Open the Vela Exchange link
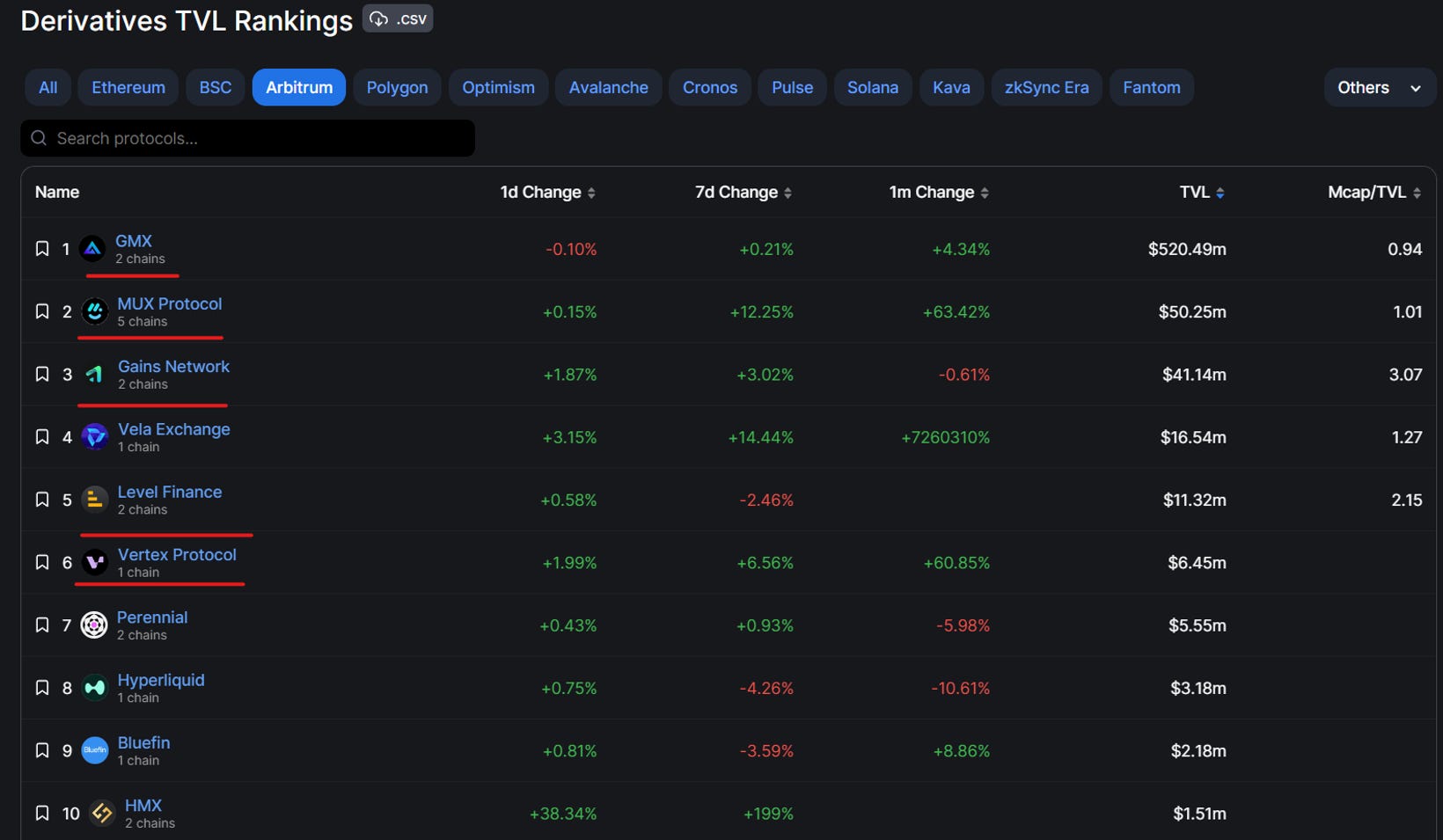Screen dimensions: 1443x840 (x=174, y=429)
